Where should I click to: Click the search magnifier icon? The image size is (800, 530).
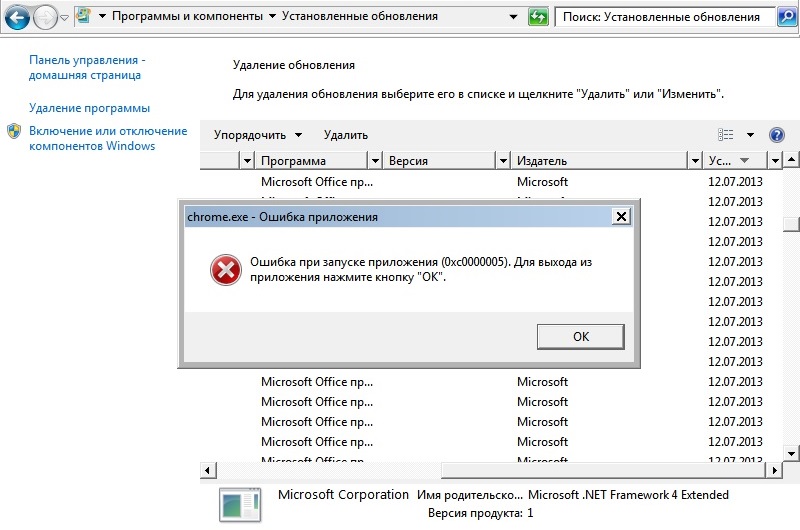(786, 17)
